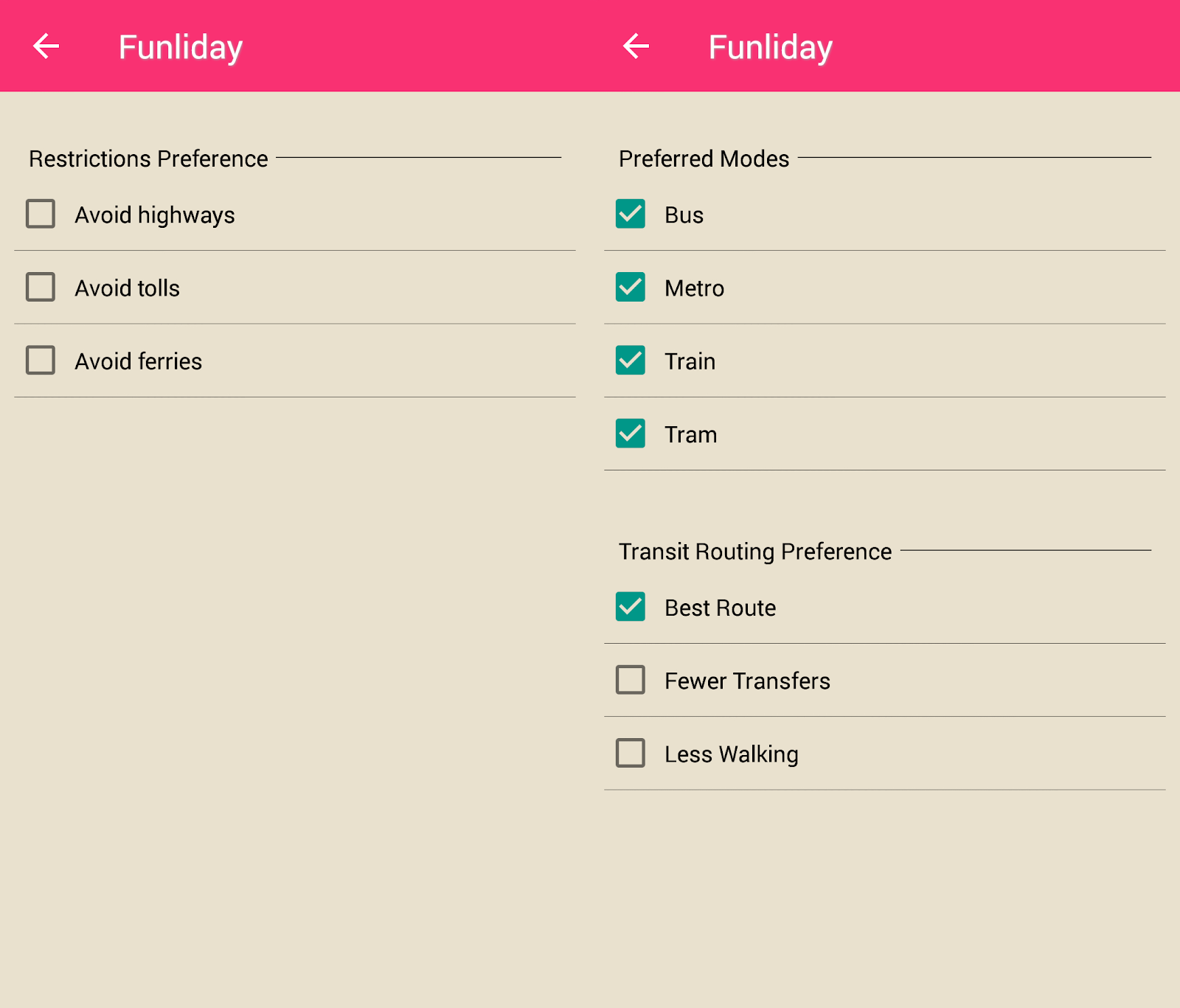Screen dimensions: 1180x1008
Task: Toggle the Avoid ferries checkbox
Action: tap(41, 361)
